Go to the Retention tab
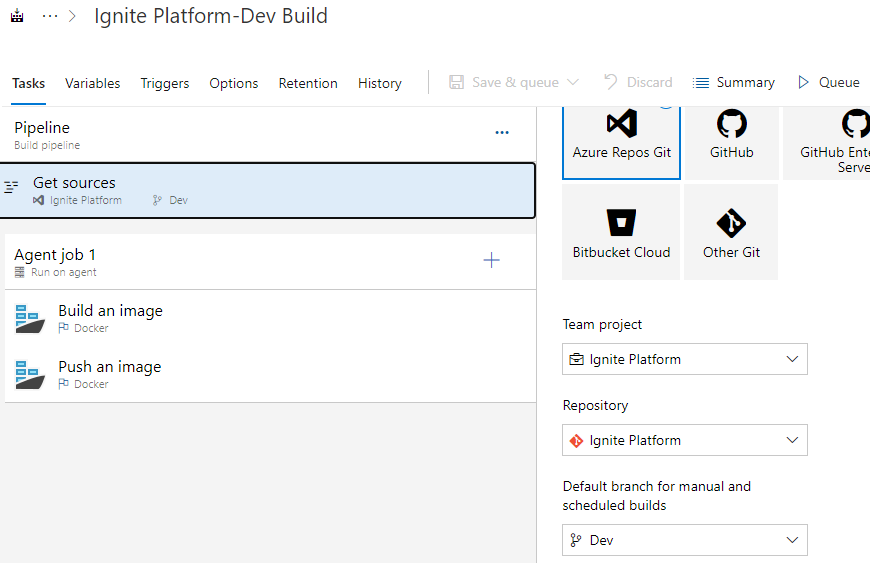The image size is (870, 563). pos(308,83)
